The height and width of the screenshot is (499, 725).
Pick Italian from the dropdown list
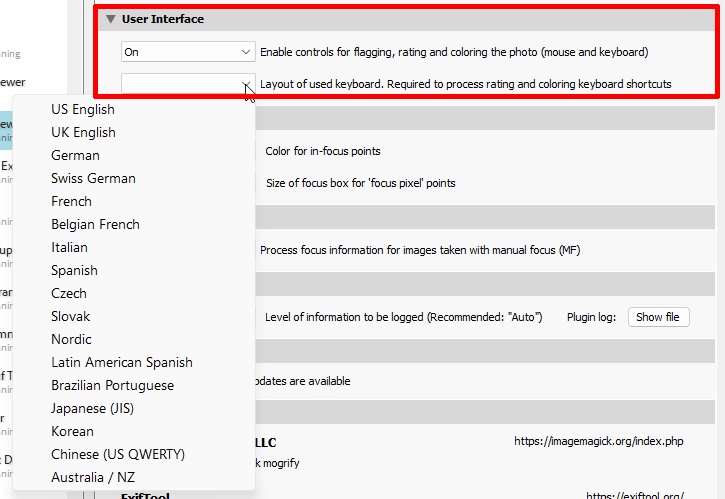tap(69, 247)
